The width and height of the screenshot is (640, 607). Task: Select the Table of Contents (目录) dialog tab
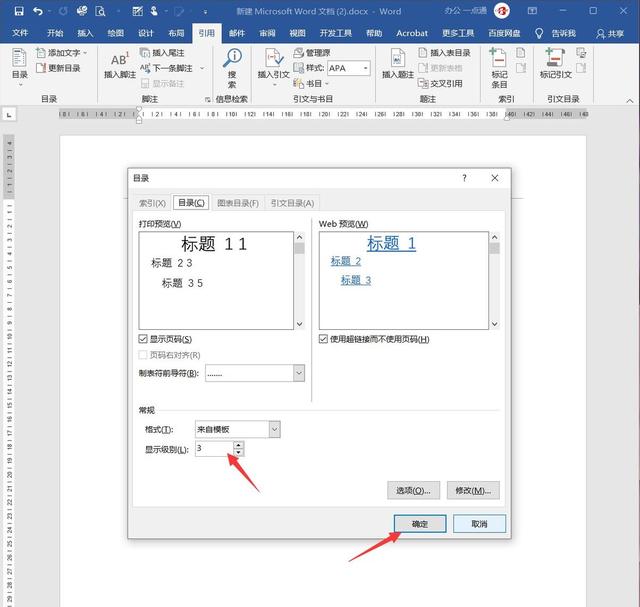[x=191, y=202]
